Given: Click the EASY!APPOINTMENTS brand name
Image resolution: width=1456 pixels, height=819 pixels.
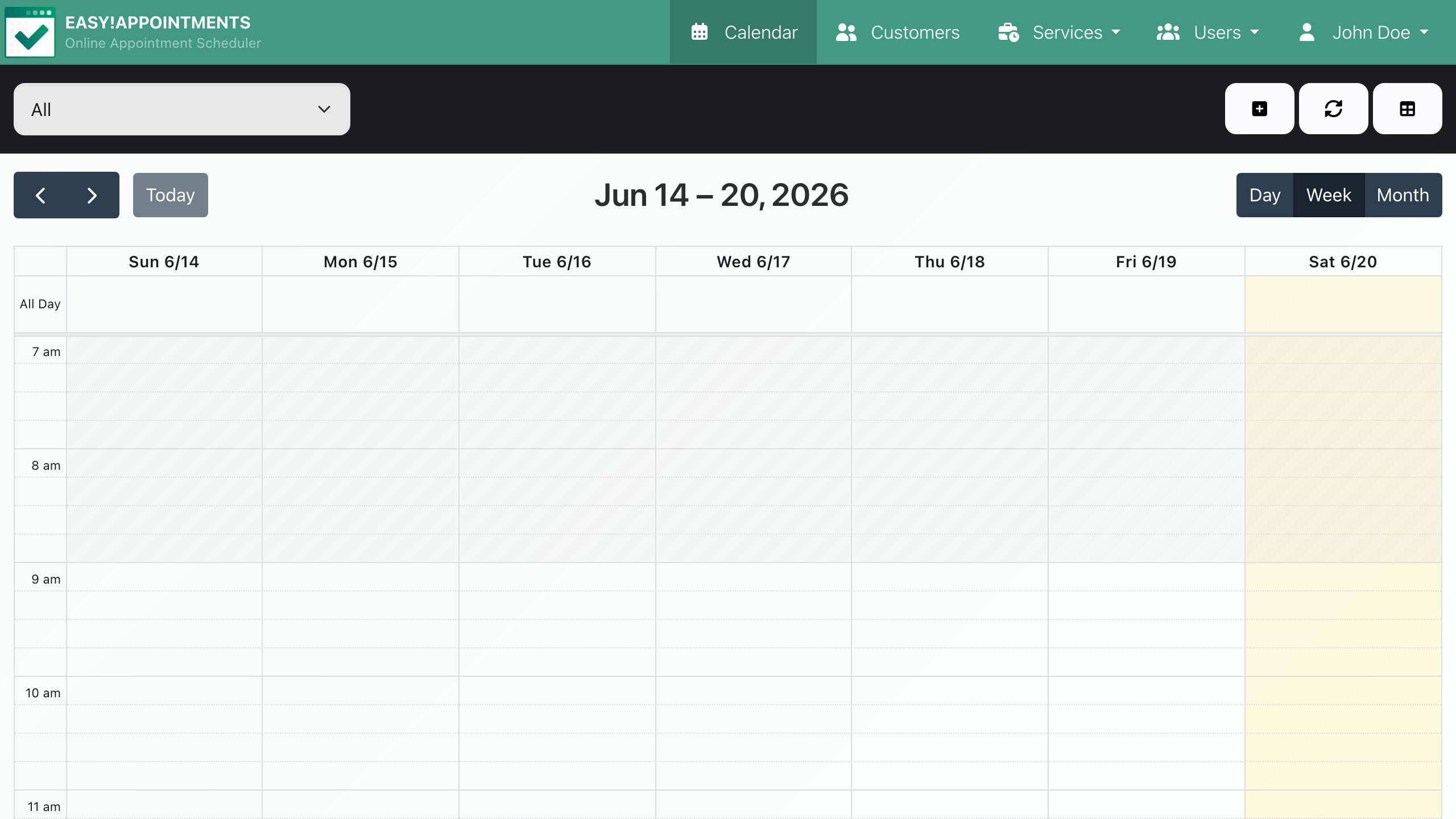Looking at the screenshot, I should 158,22.
